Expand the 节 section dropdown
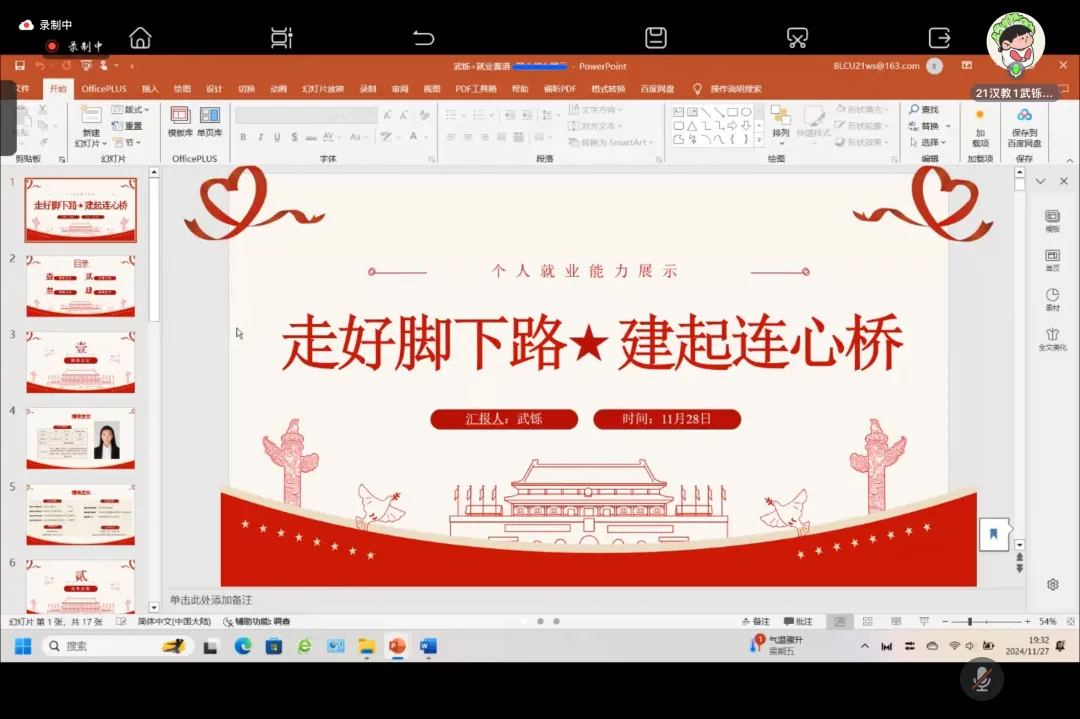Image resolution: width=1080 pixels, height=719 pixels. 124,142
